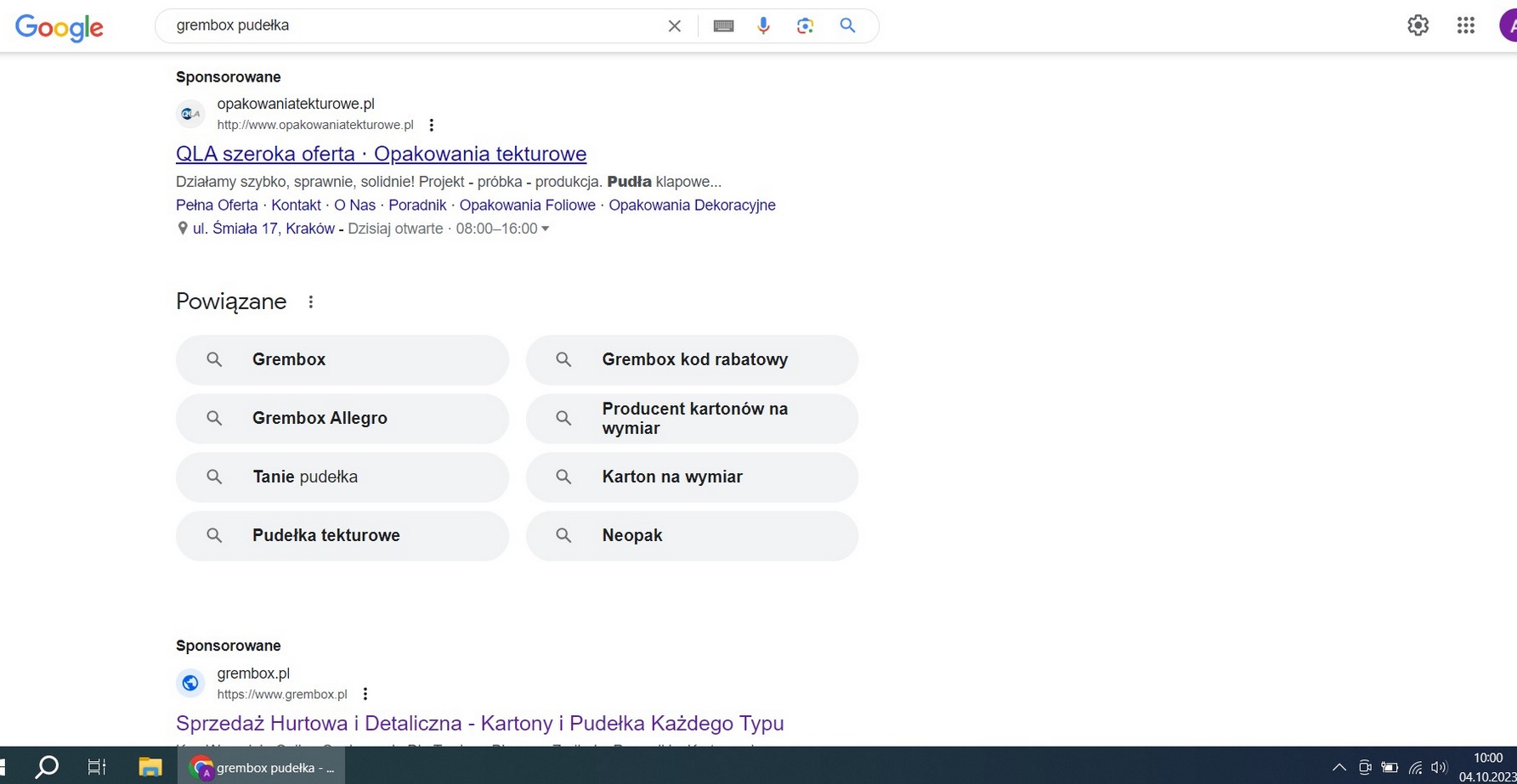Select related search Grembox kod rabatowy

[692, 360]
